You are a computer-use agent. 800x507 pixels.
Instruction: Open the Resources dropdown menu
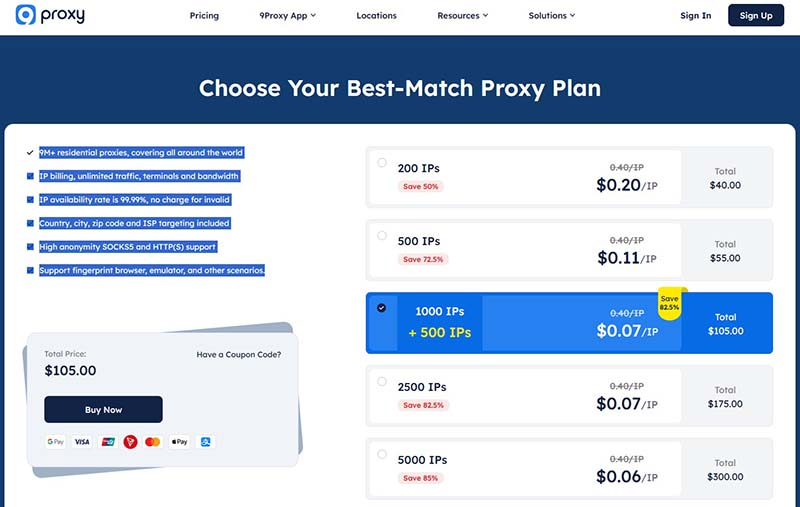[x=463, y=16]
